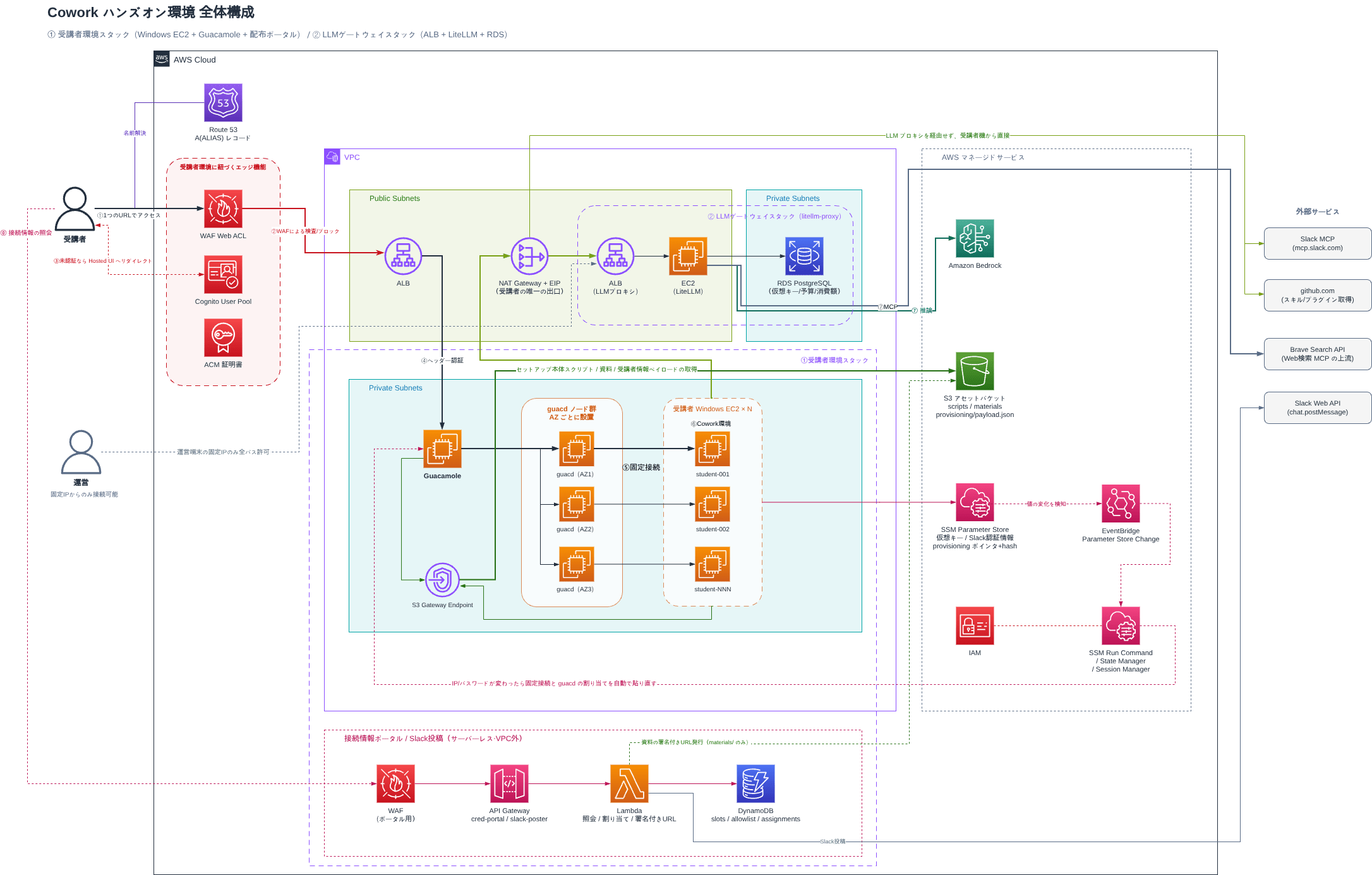1372x875 pixels.
Task: Click the Cognito User Pool icon
Action: [223, 274]
